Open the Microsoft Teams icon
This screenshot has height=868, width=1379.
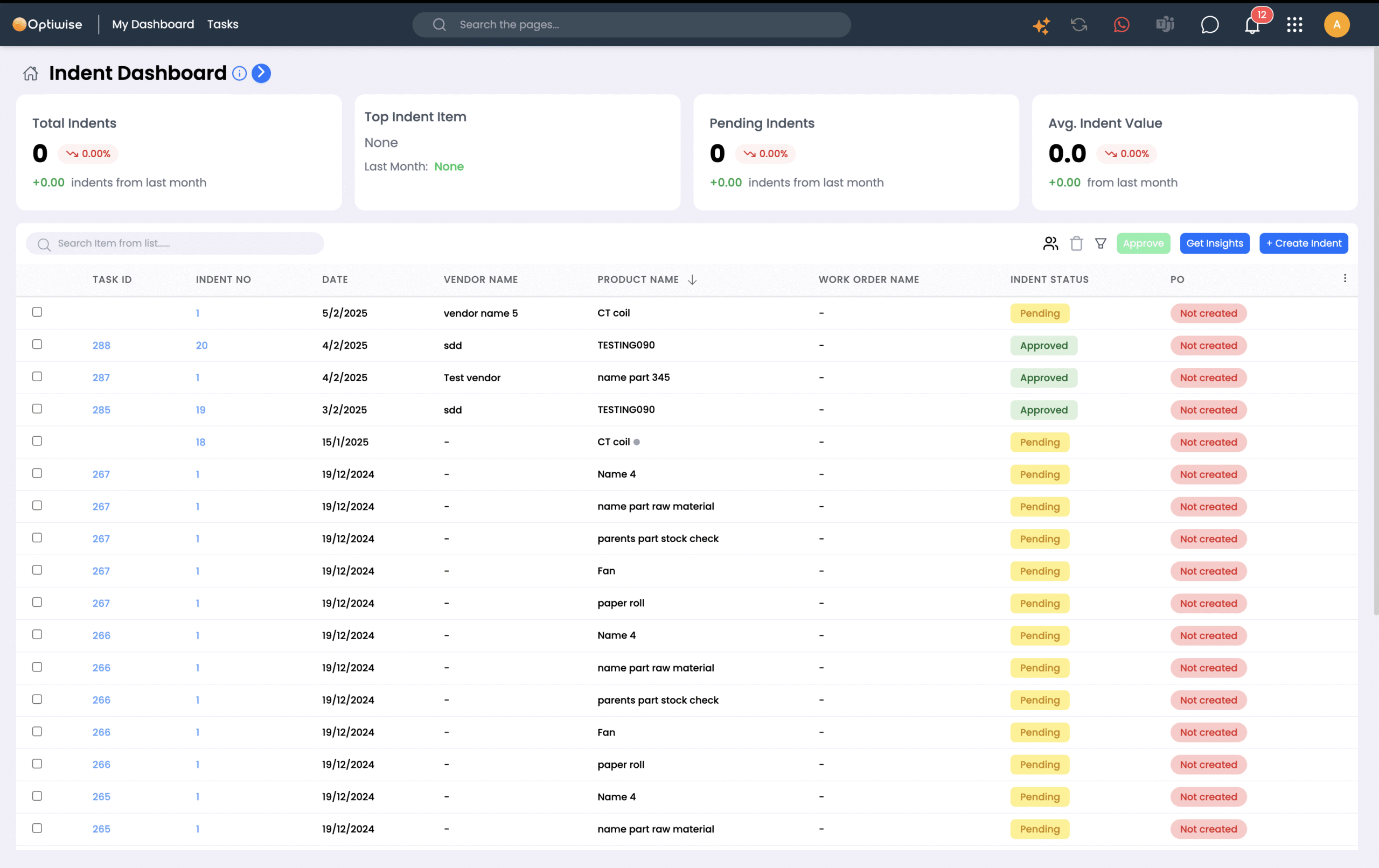pos(1165,25)
